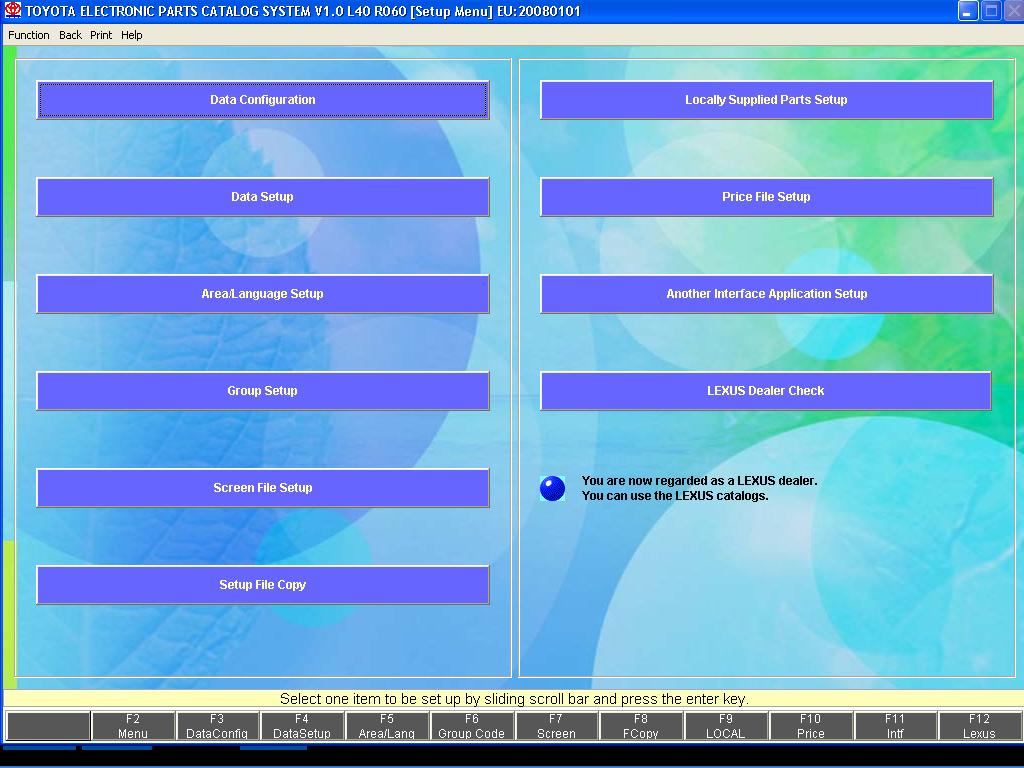
Task: Open Locally Supplied Parts Setup
Action: point(766,100)
